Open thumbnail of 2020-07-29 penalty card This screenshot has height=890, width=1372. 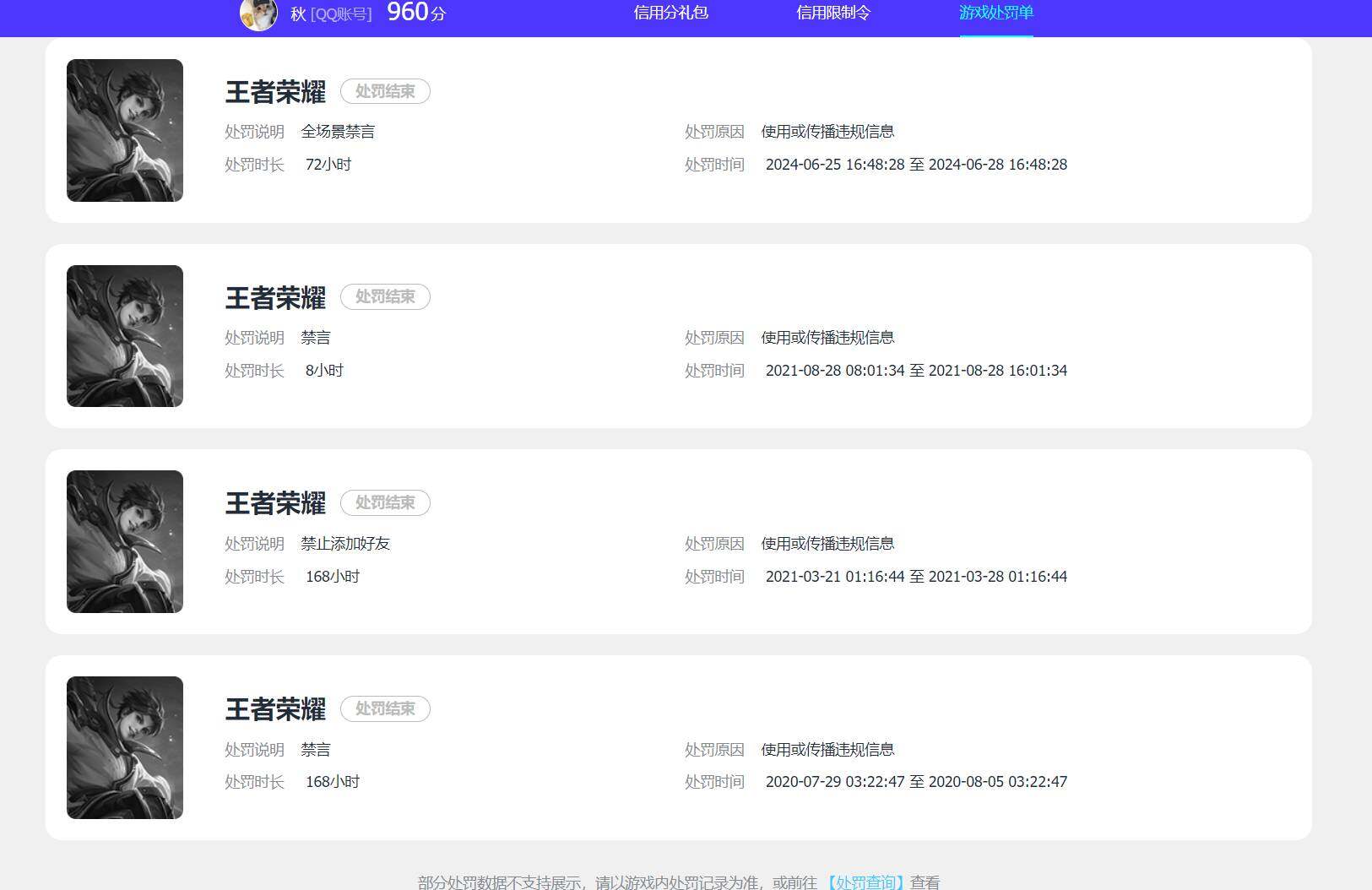[125, 747]
